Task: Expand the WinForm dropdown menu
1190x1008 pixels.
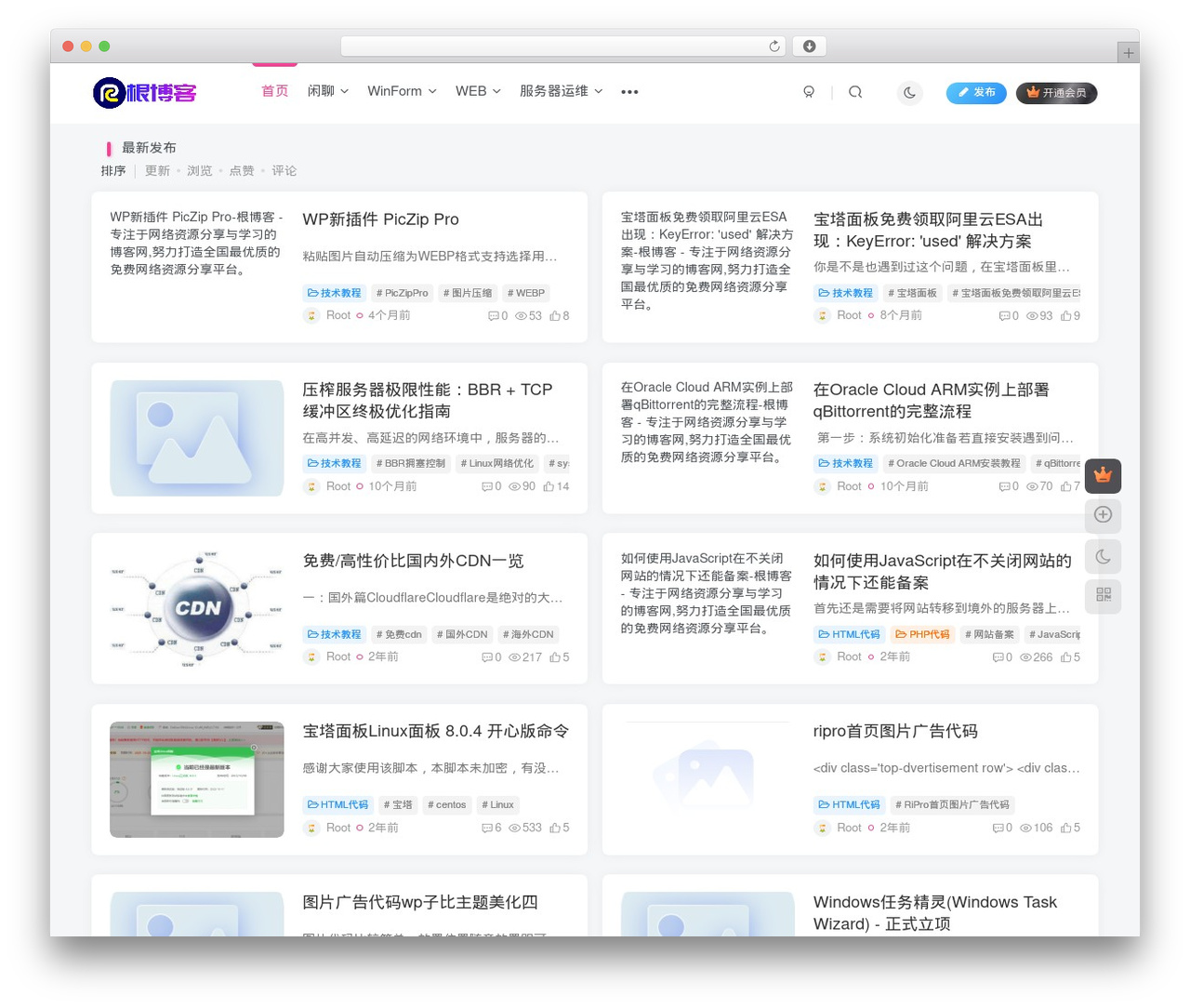Action: click(x=402, y=91)
